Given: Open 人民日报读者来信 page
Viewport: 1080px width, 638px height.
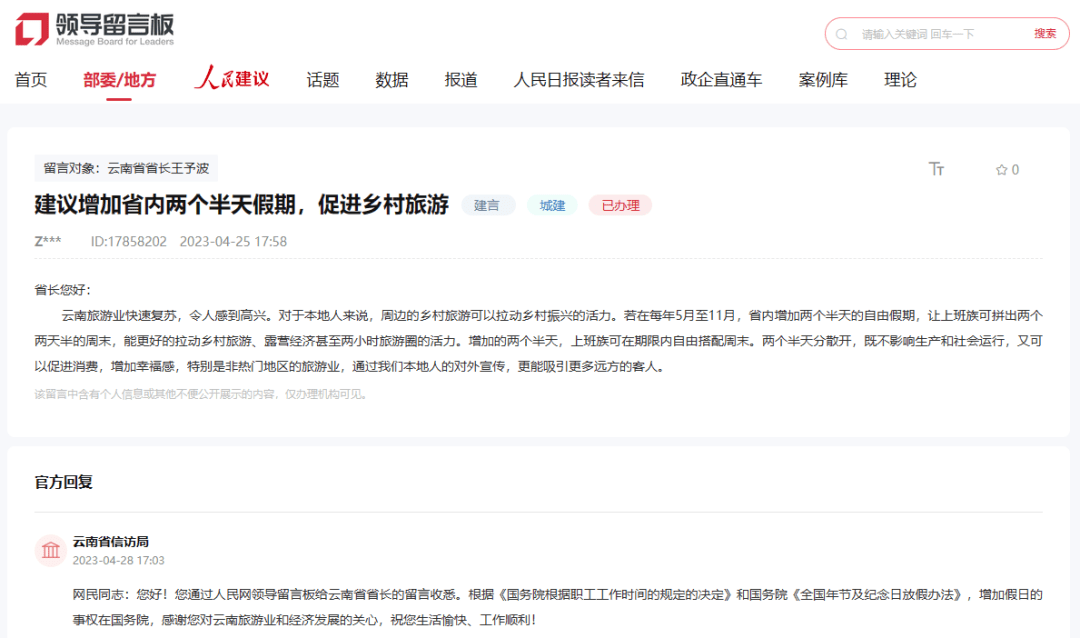Looking at the screenshot, I should tap(579, 80).
